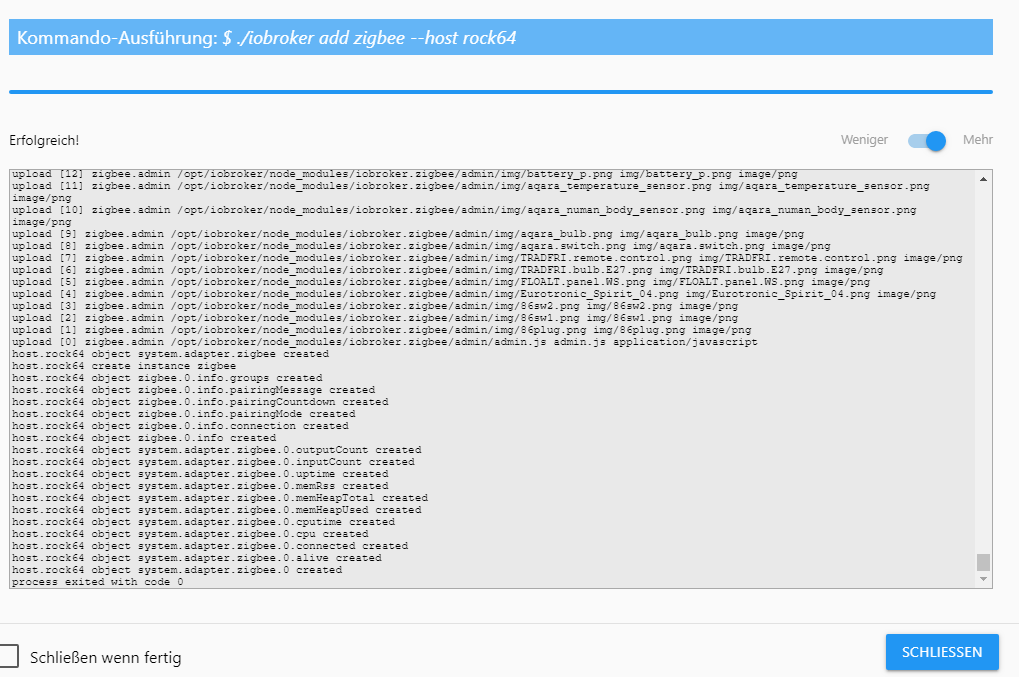
Task: Click line 'system.adapter.zigbee.0.cputime created'
Action: point(203,522)
